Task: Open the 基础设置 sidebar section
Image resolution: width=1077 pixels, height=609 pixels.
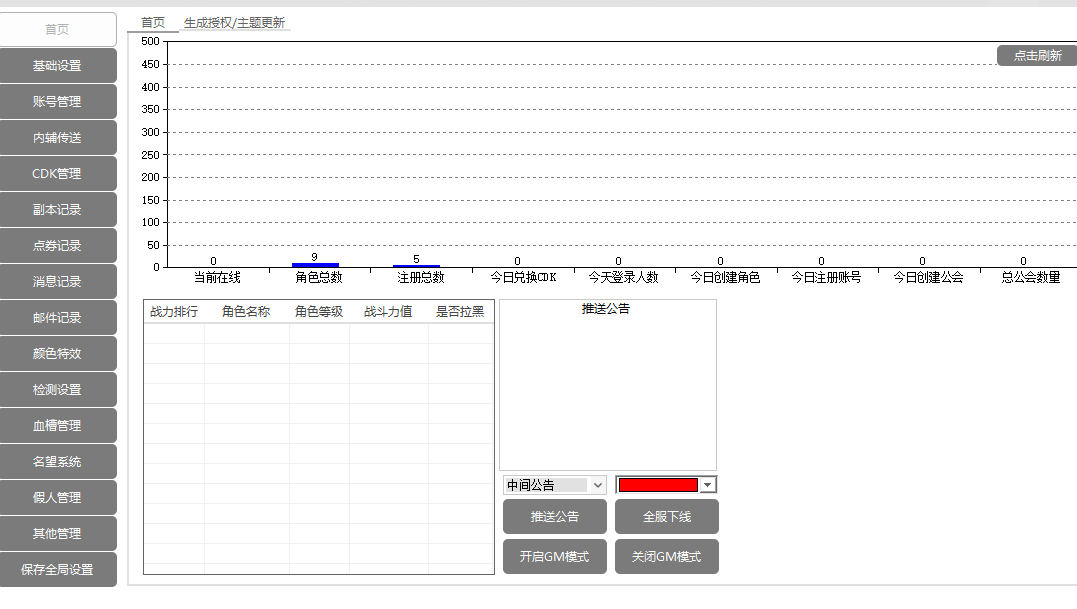Action: 58,66
